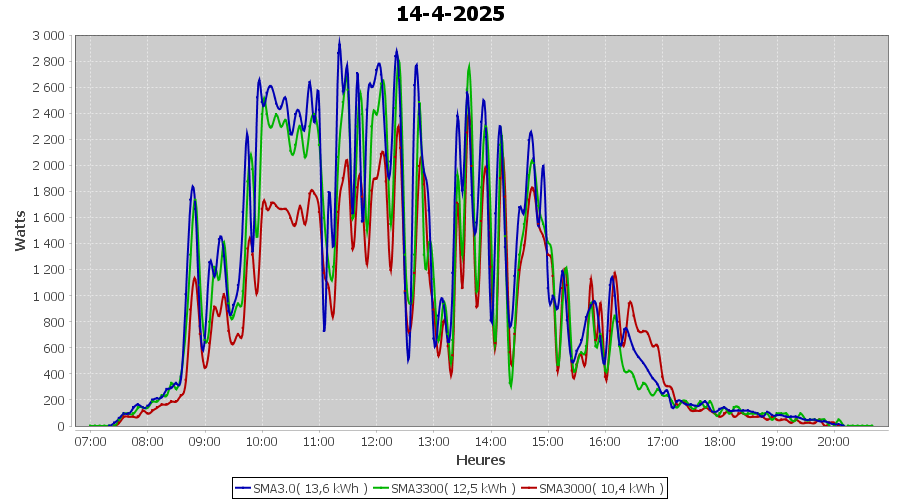This screenshot has width=900, height=500.
Task: Click the 200 watts axis value
Action: tap(55, 400)
